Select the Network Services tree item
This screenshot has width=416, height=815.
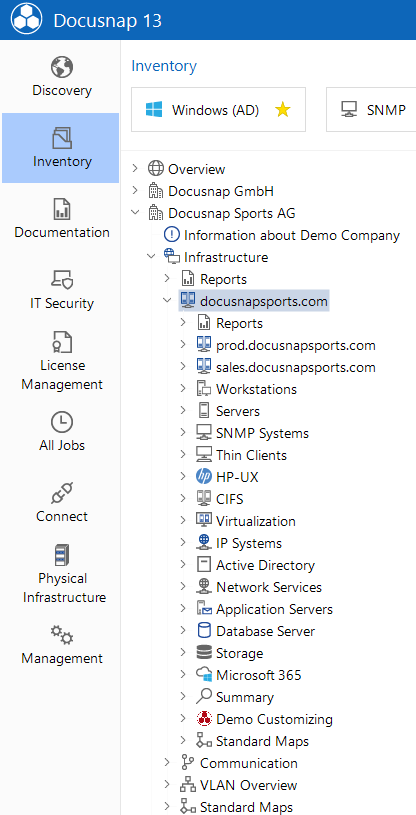(x=269, y=587)
